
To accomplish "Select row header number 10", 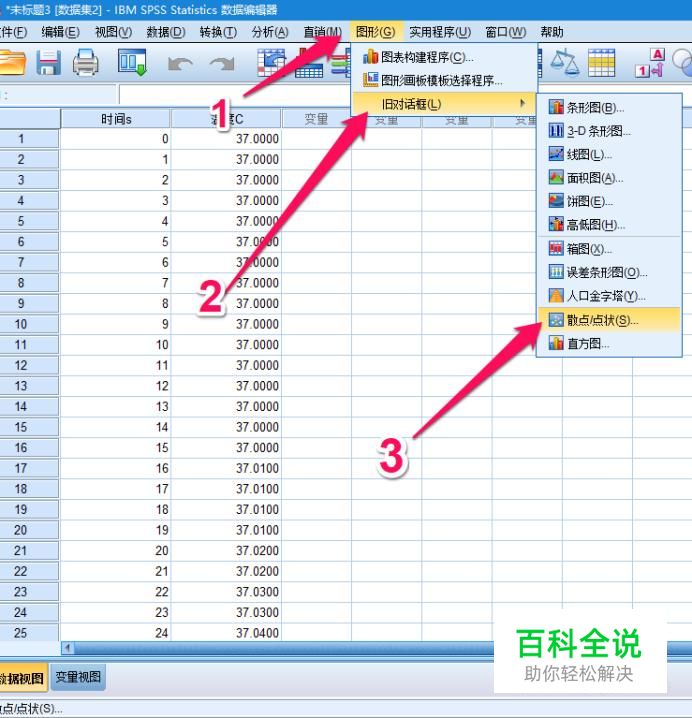I will click(29, 324).
